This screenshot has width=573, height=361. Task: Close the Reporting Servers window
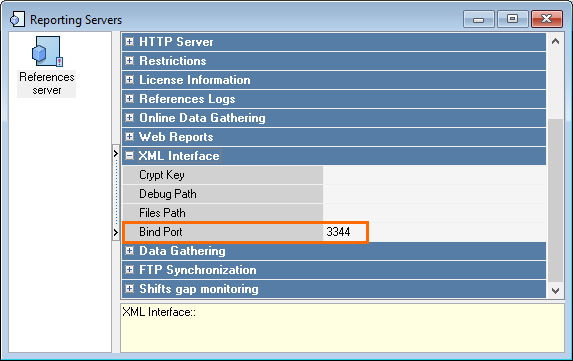(547, 19)
